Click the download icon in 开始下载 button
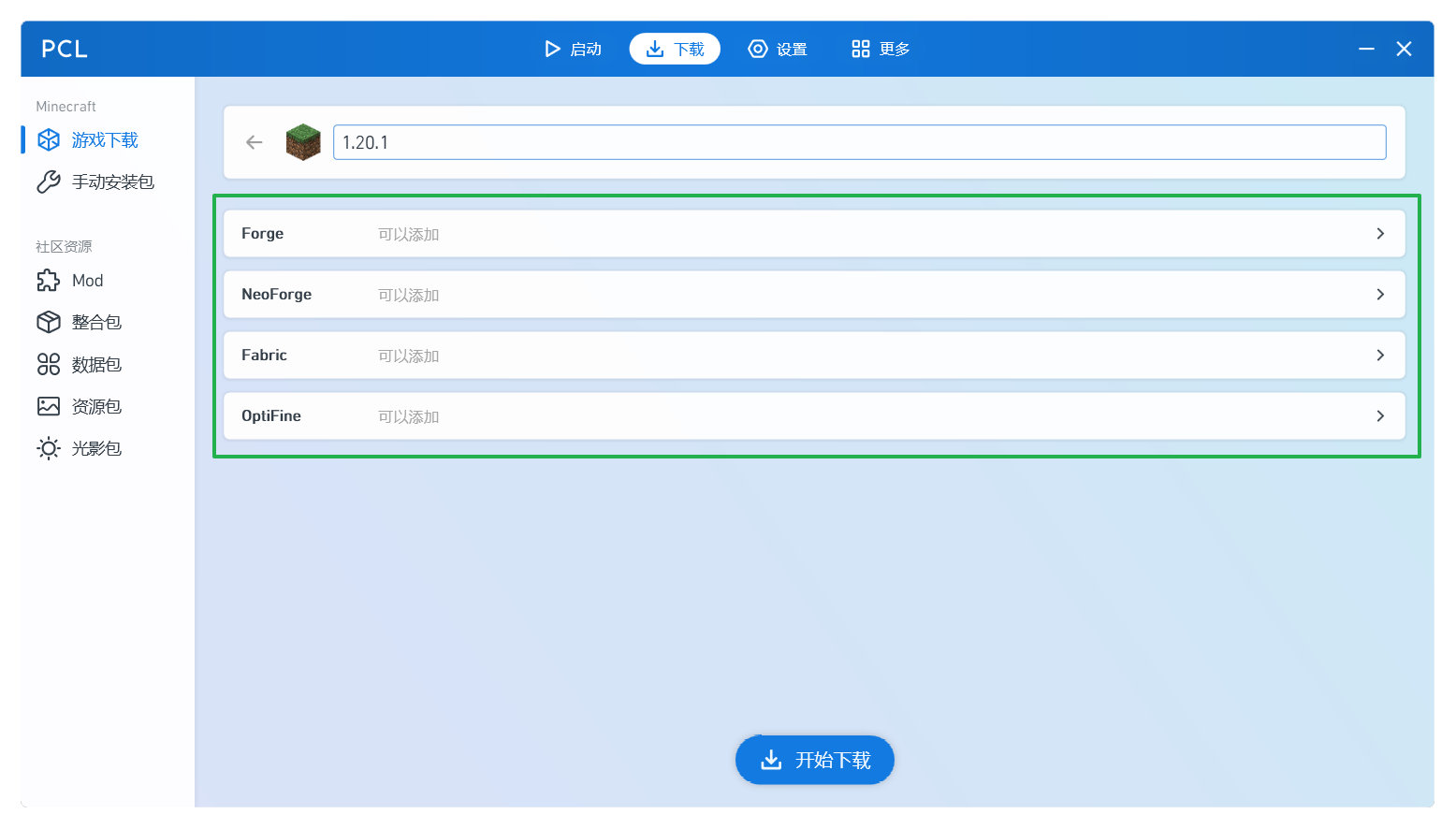The height and width of the screenshot is (829, 1456). 771,760
